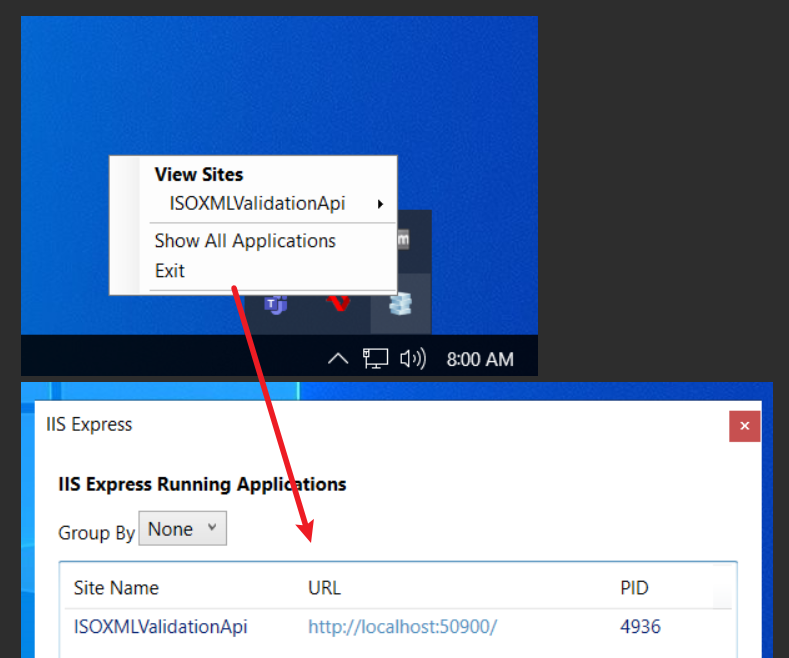Image resolution: width=789 pixels, height=658 pixels.
Task: Click the red tray icon beside Teams
Action: click(x=338, y=303)
